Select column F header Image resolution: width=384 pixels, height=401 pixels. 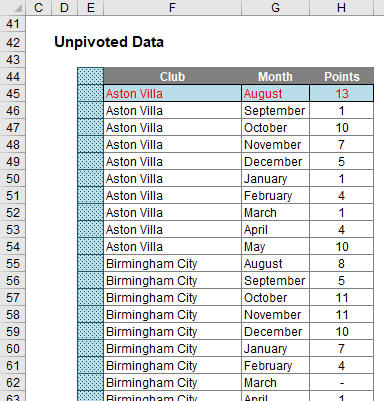(172, 7)
